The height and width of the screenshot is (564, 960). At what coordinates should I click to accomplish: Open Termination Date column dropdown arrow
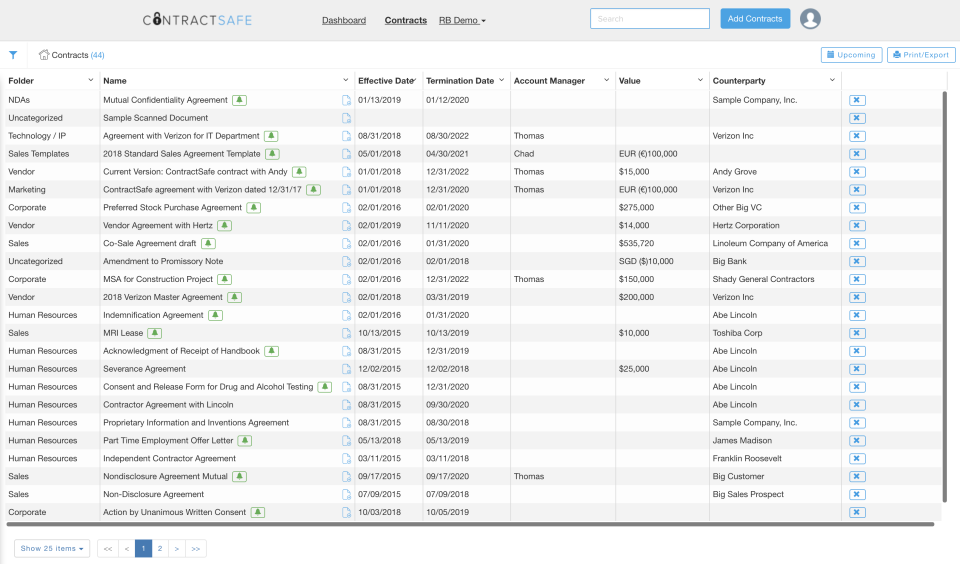pos(501,80)
